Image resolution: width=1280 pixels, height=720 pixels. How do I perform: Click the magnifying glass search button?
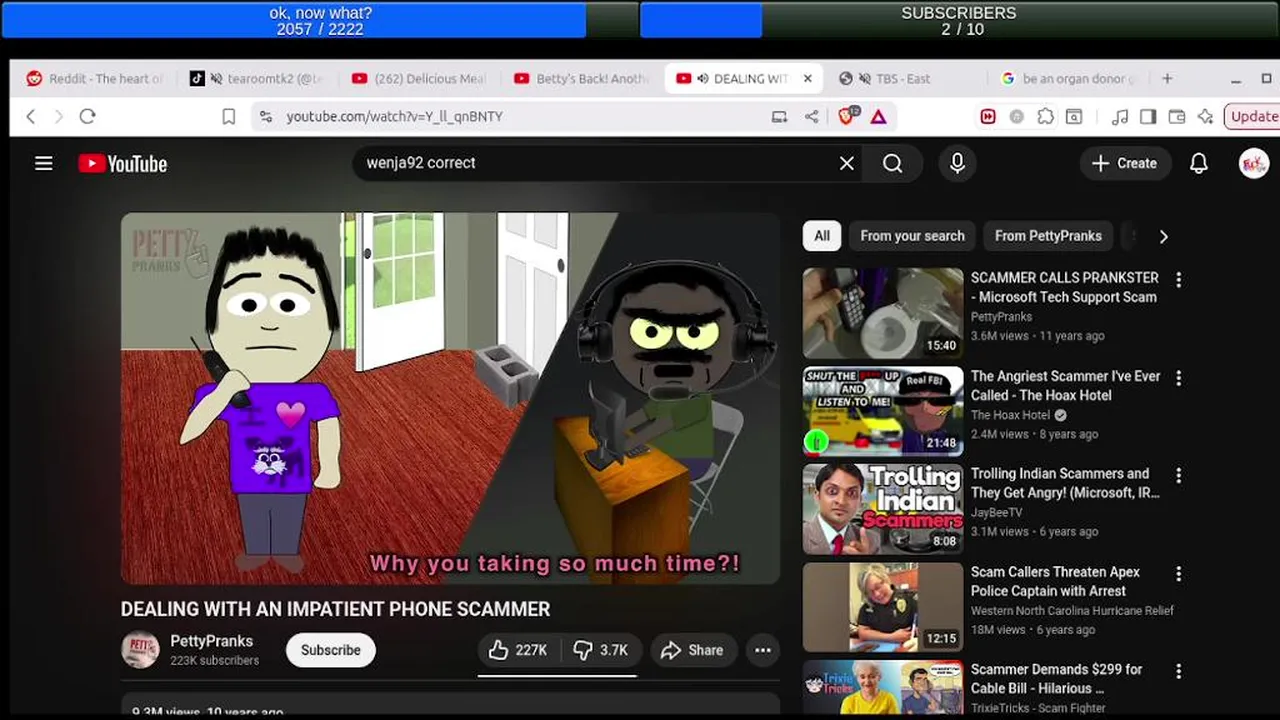(x=893, y=163)
